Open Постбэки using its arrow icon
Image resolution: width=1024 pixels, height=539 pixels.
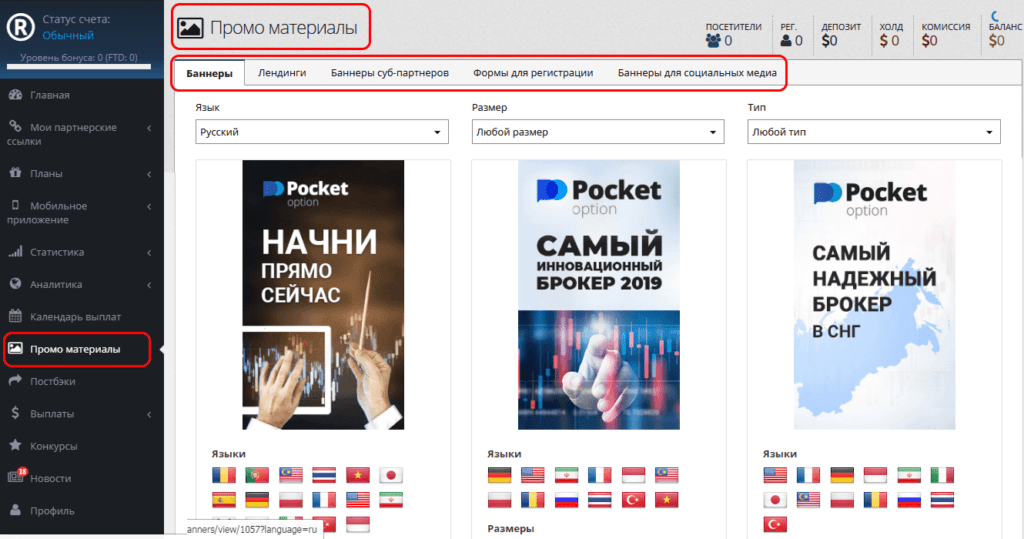click(x=15, y=381)
